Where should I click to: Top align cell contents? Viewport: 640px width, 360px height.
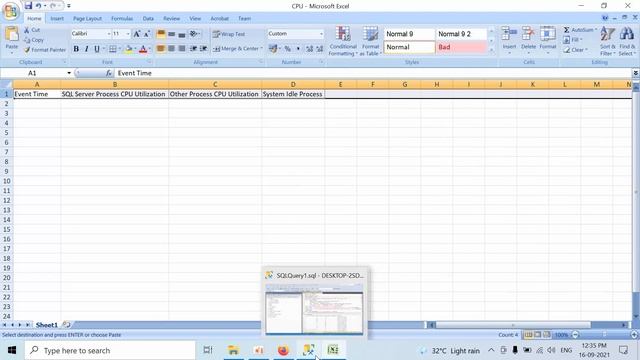(161, 34)
